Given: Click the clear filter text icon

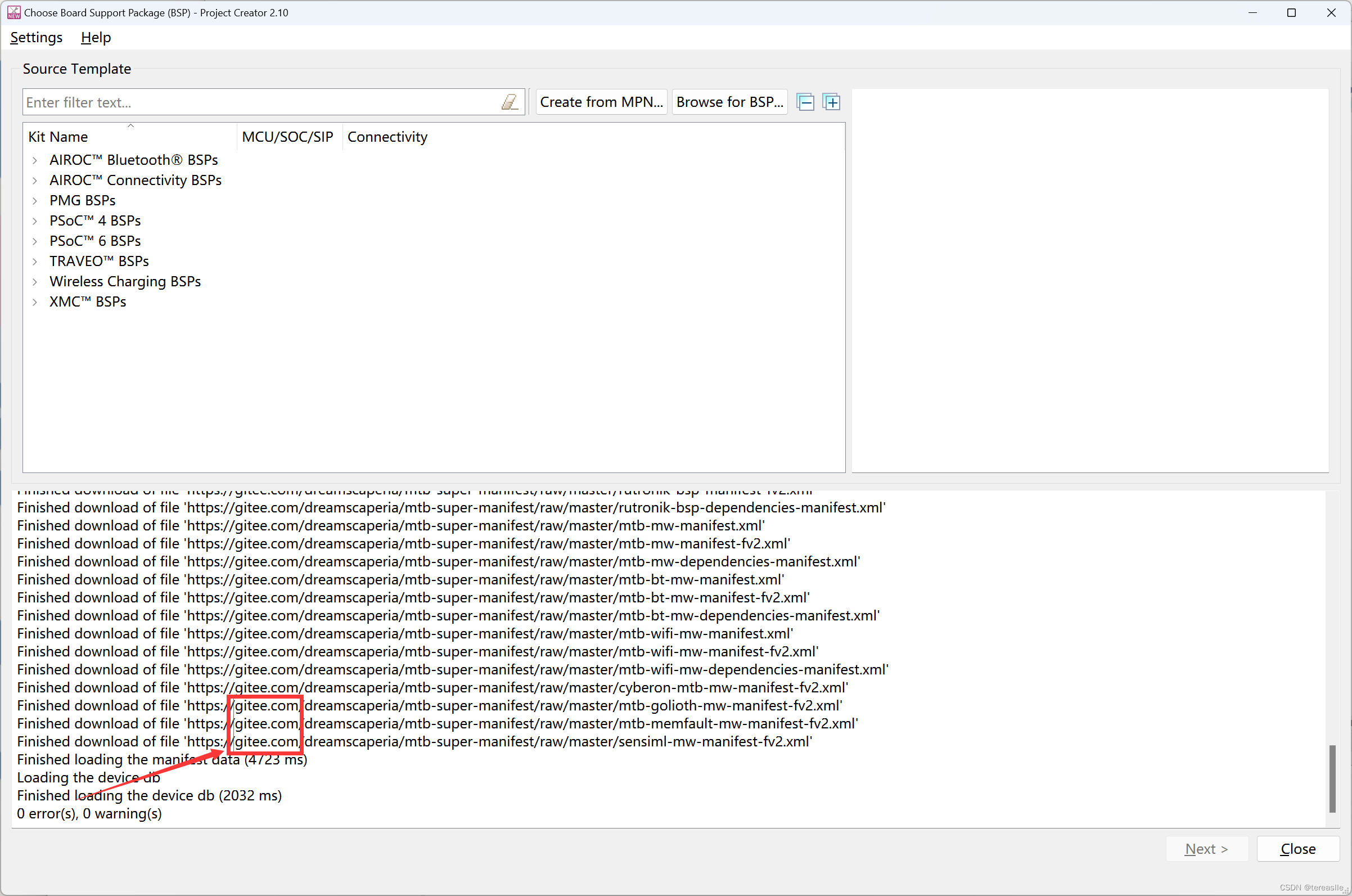Looking at the screenshot, I should coord(510,101).
